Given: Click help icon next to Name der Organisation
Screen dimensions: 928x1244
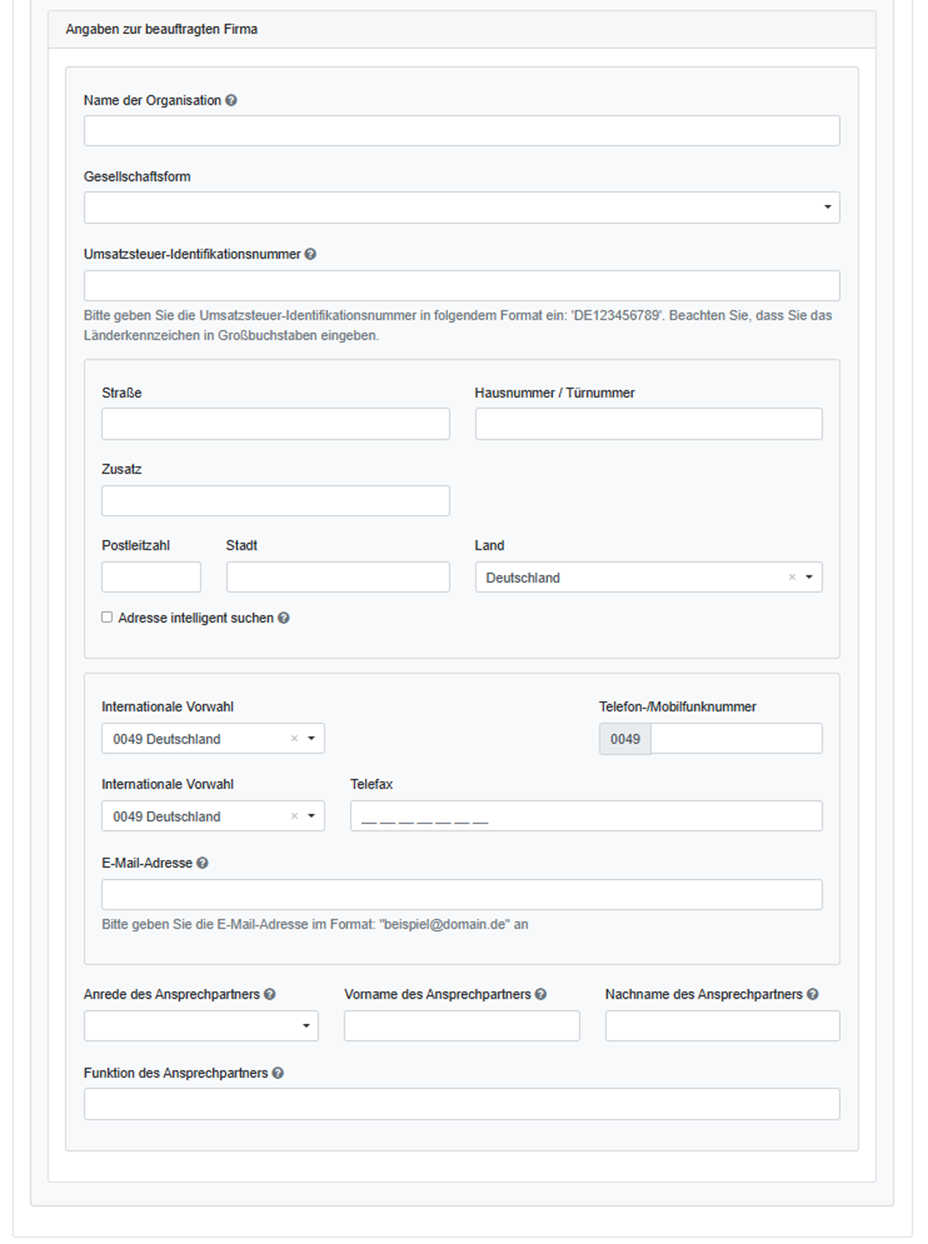Looking at the screenshot, I should pyautogui.click(x=232, y=101).
